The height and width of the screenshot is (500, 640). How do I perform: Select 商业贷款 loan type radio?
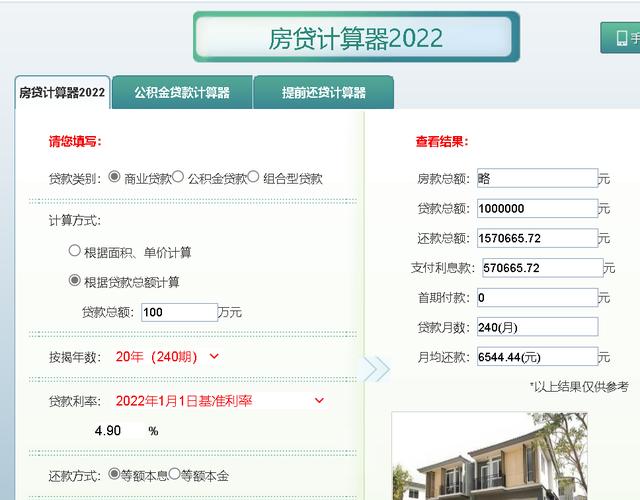pos(114,177)
